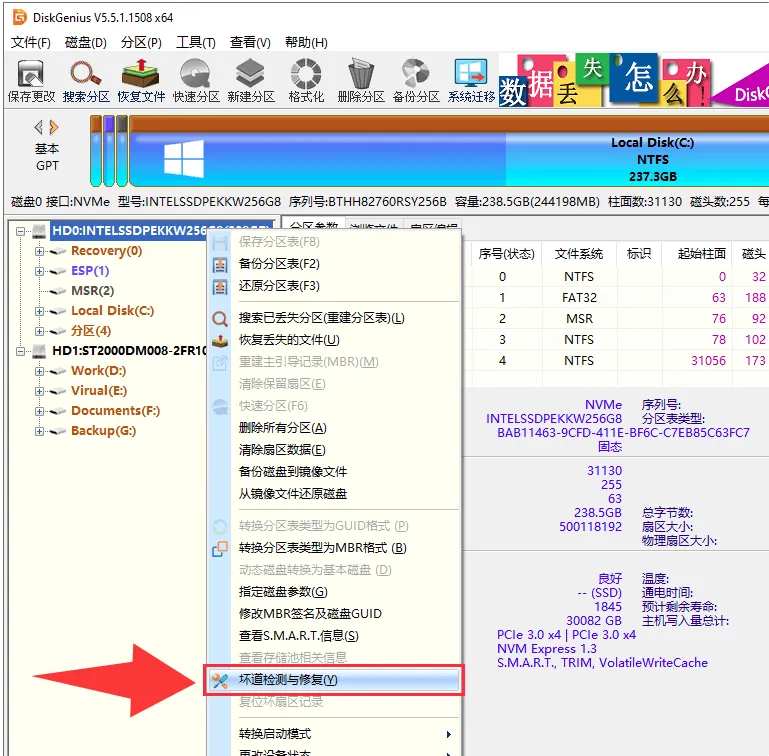Choose 修改MBR签名及磁盘GUID menu entry
This screenshot has width=769, height=756.
point(334,614)
